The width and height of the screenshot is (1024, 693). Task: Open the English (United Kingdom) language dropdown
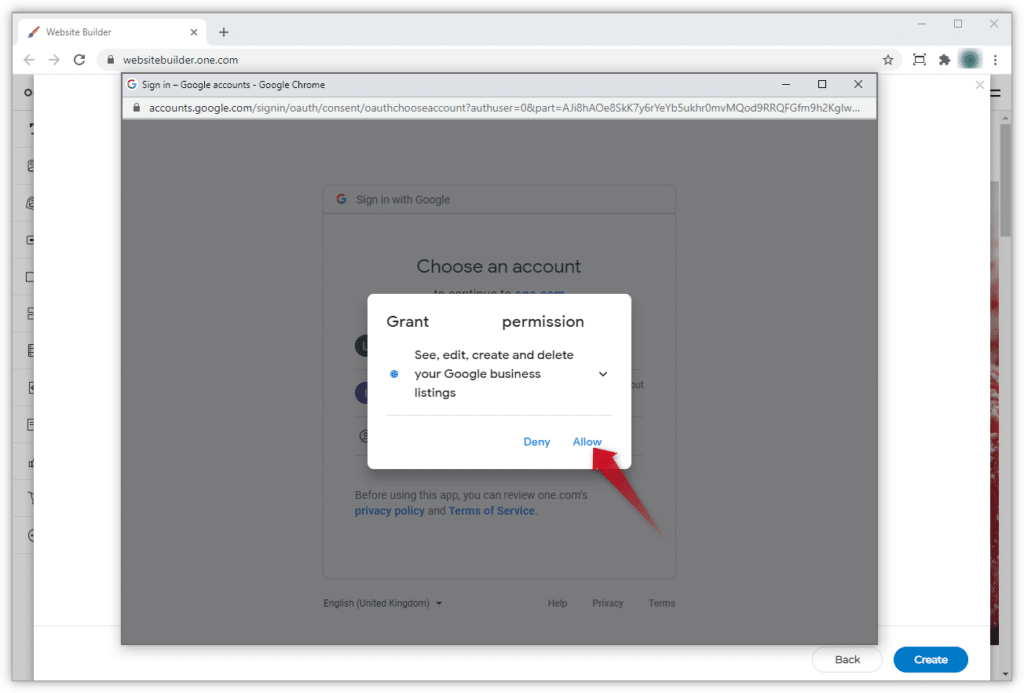[x=382, y=604]
